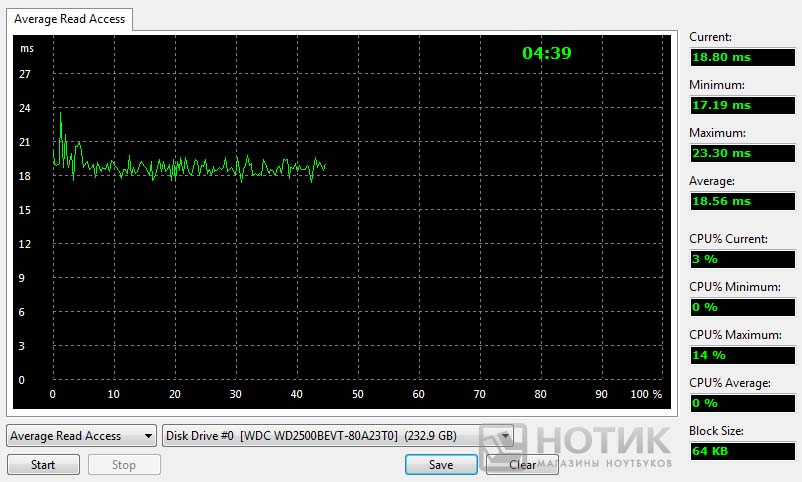
Task: Switch to the Average Read Access tab
Action: click(70, 19)
